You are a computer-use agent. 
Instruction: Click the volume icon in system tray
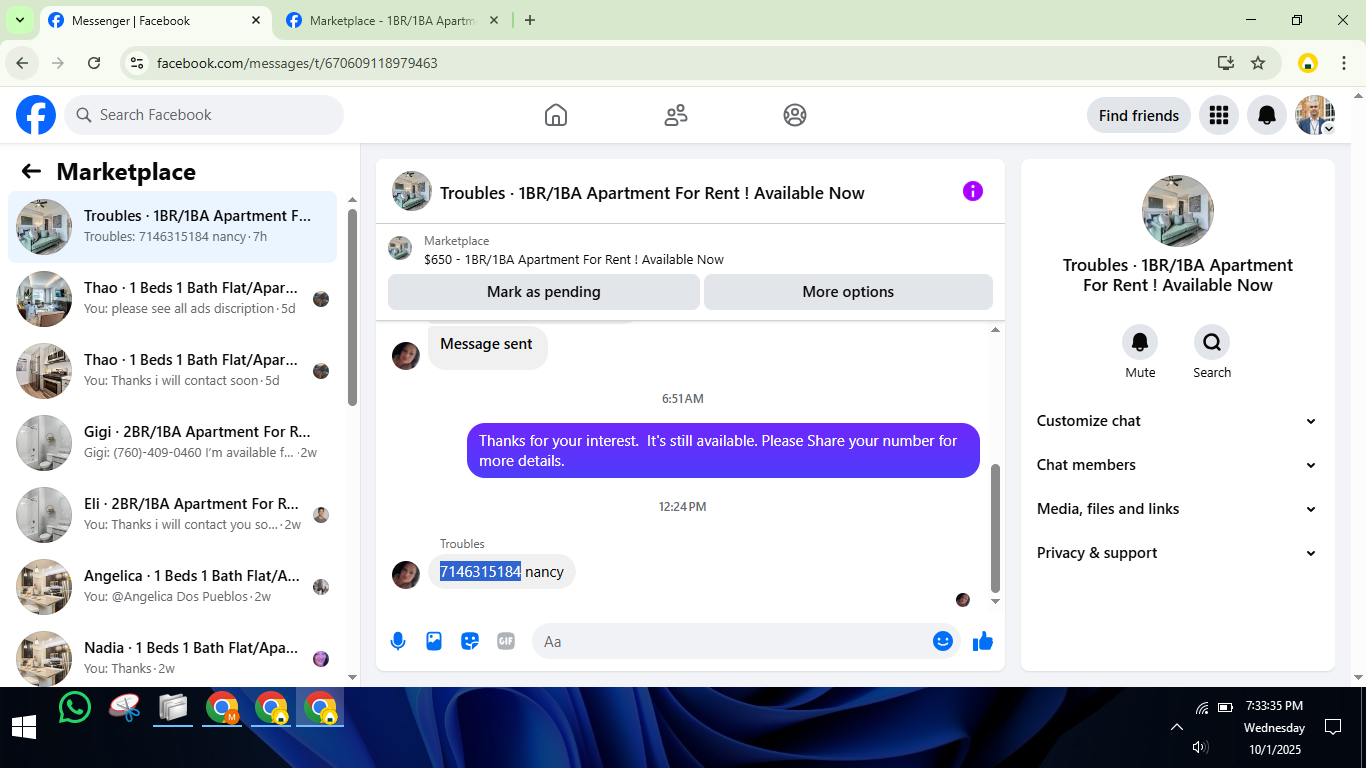[1201, 747]
